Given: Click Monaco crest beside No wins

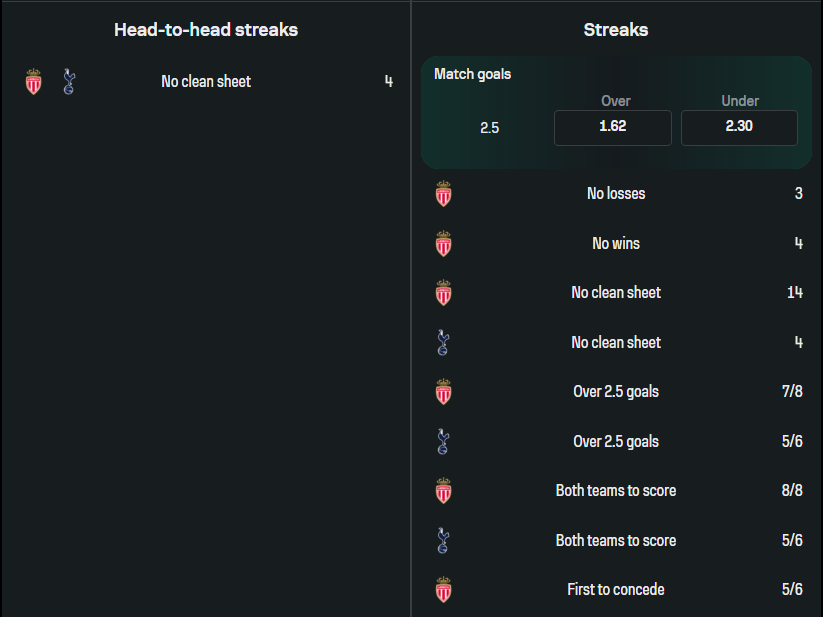Looking at the screenshot, I should [x=444, y=244].
